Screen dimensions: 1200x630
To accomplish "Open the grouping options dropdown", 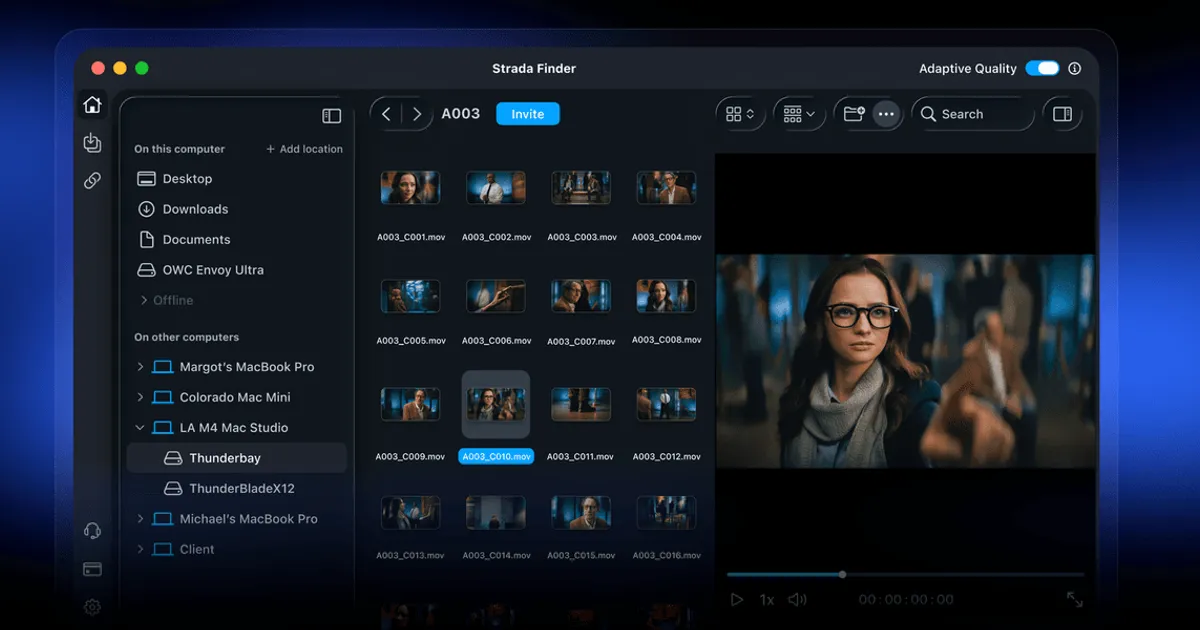I will point(799,114).
